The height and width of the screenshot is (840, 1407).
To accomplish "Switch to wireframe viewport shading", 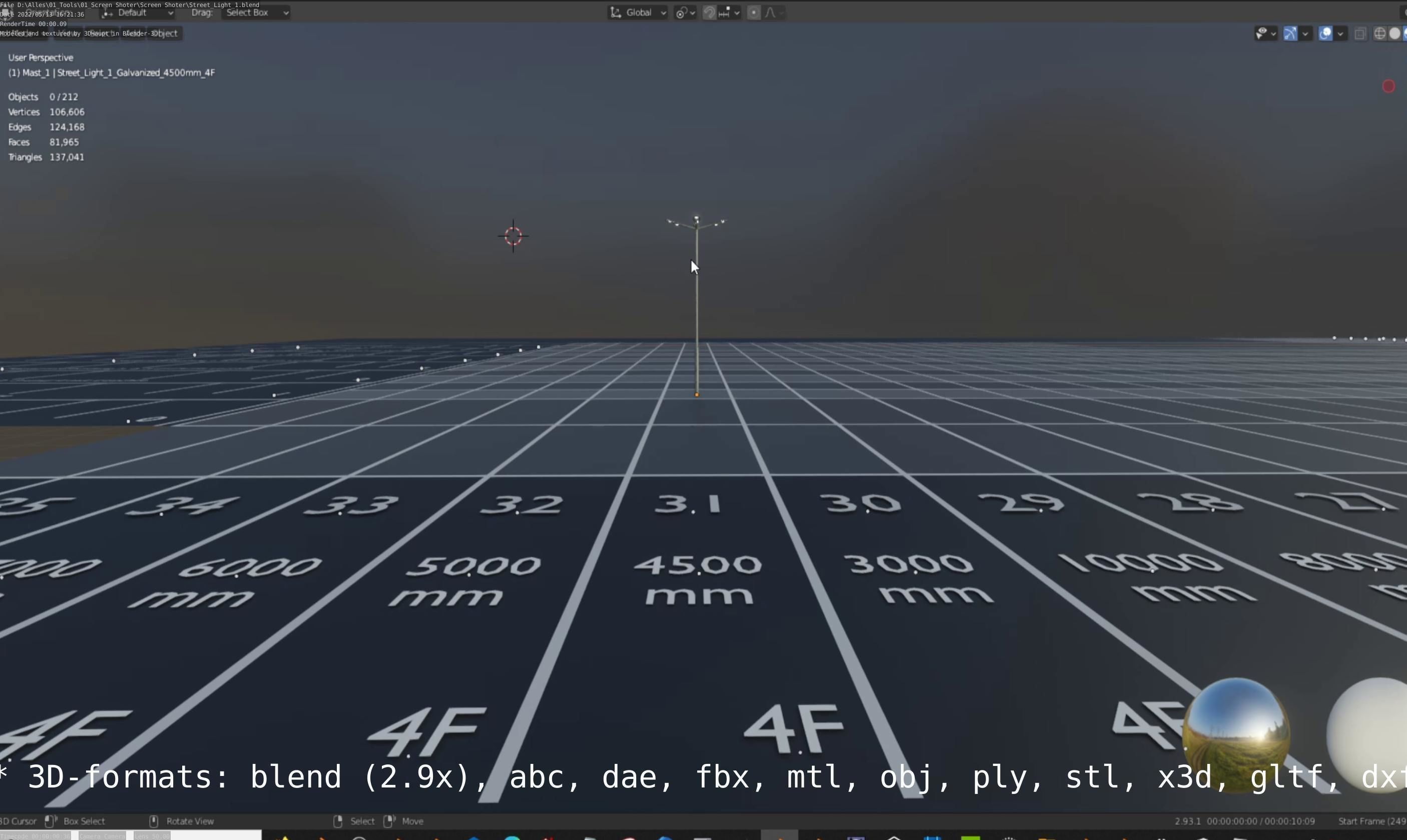I will click(1380, 34).
